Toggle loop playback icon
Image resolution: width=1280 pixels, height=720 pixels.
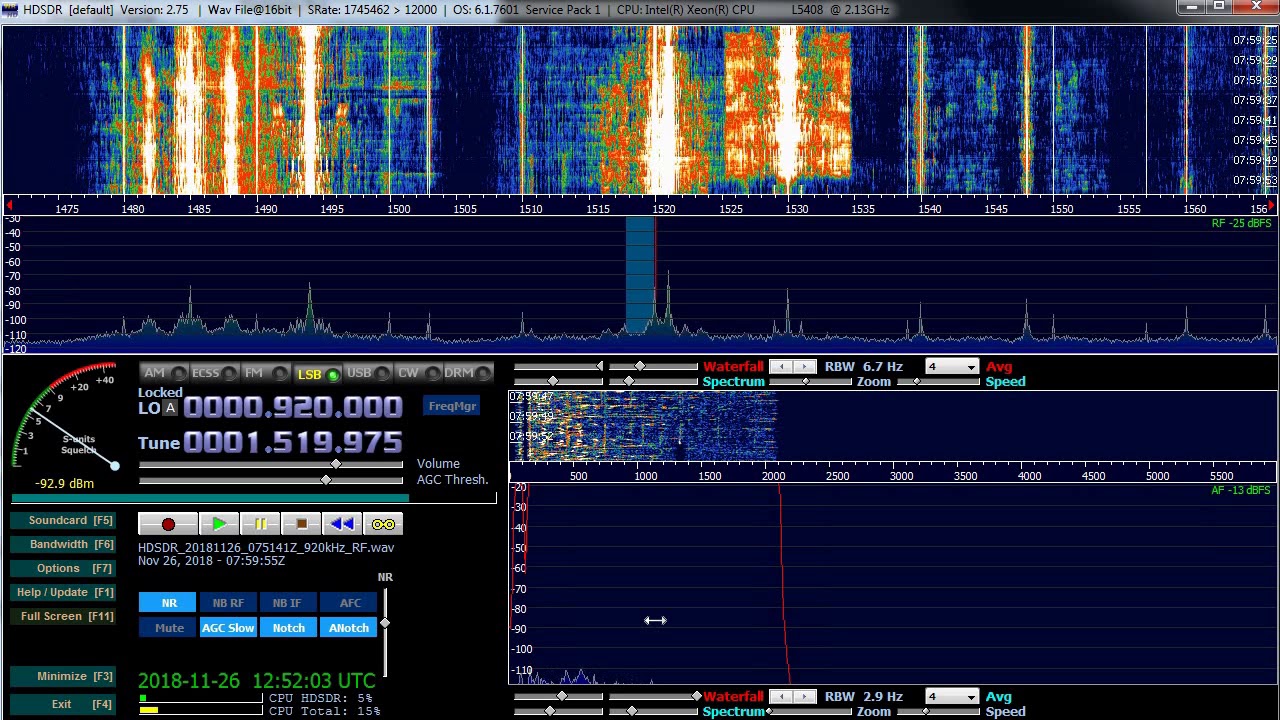383,524
